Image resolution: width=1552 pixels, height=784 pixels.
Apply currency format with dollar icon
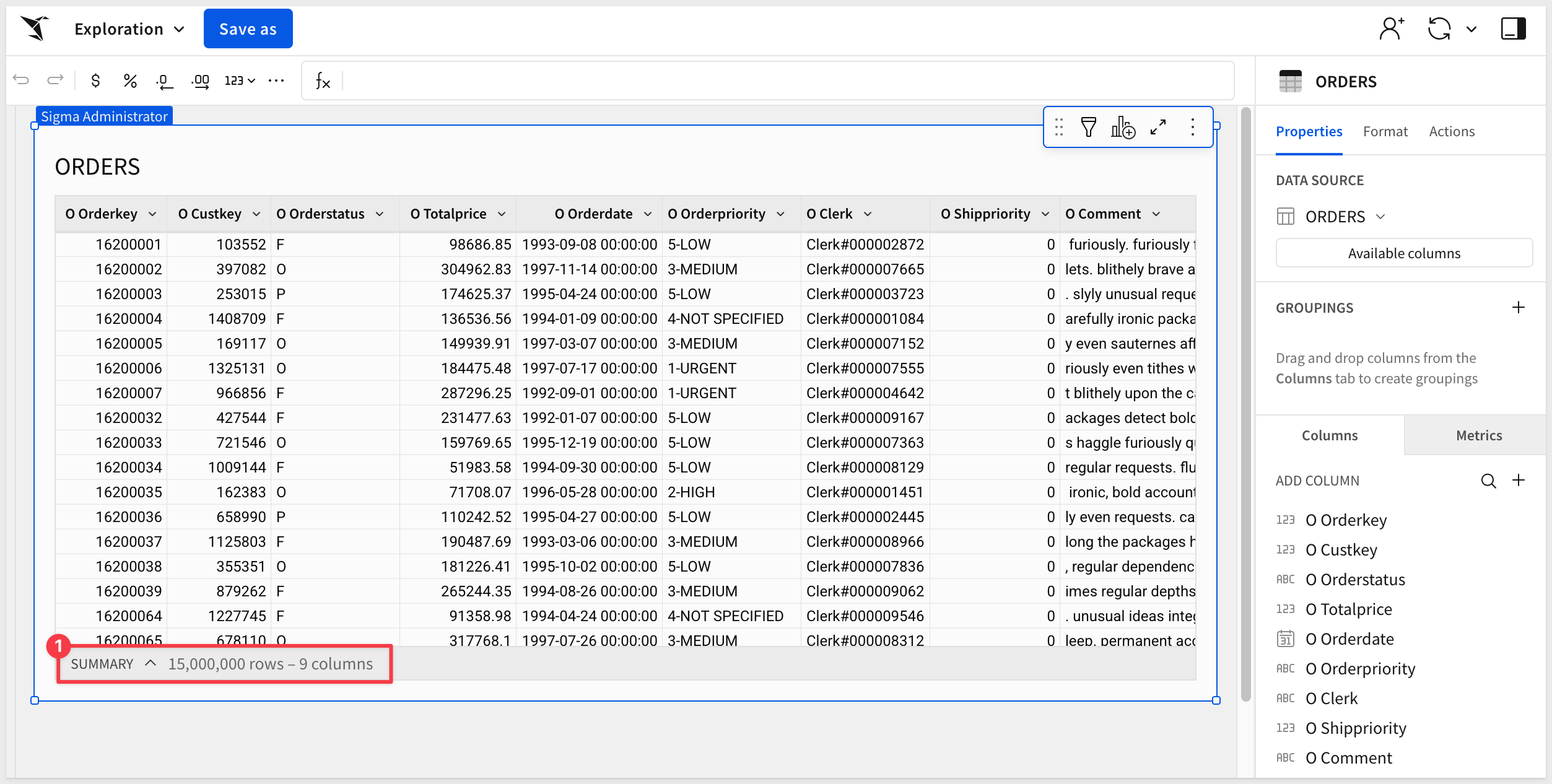pyautogui.click(x=95, y=81)
